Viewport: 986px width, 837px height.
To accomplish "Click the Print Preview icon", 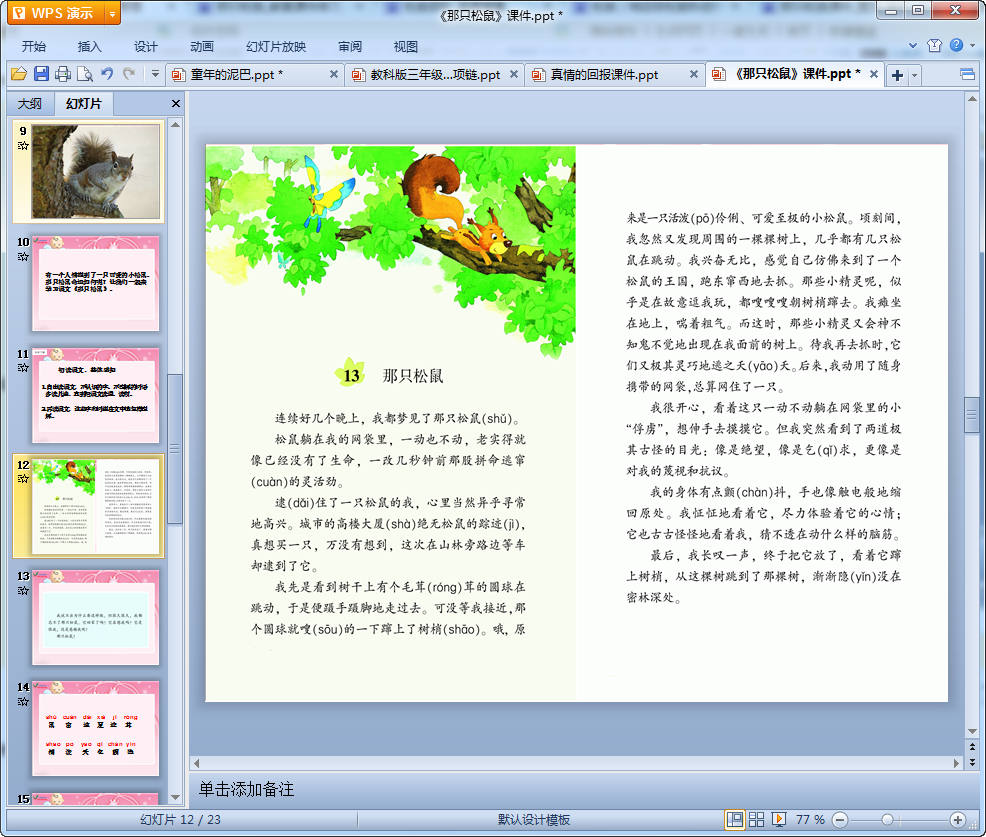I will click(x=84, y=74).
